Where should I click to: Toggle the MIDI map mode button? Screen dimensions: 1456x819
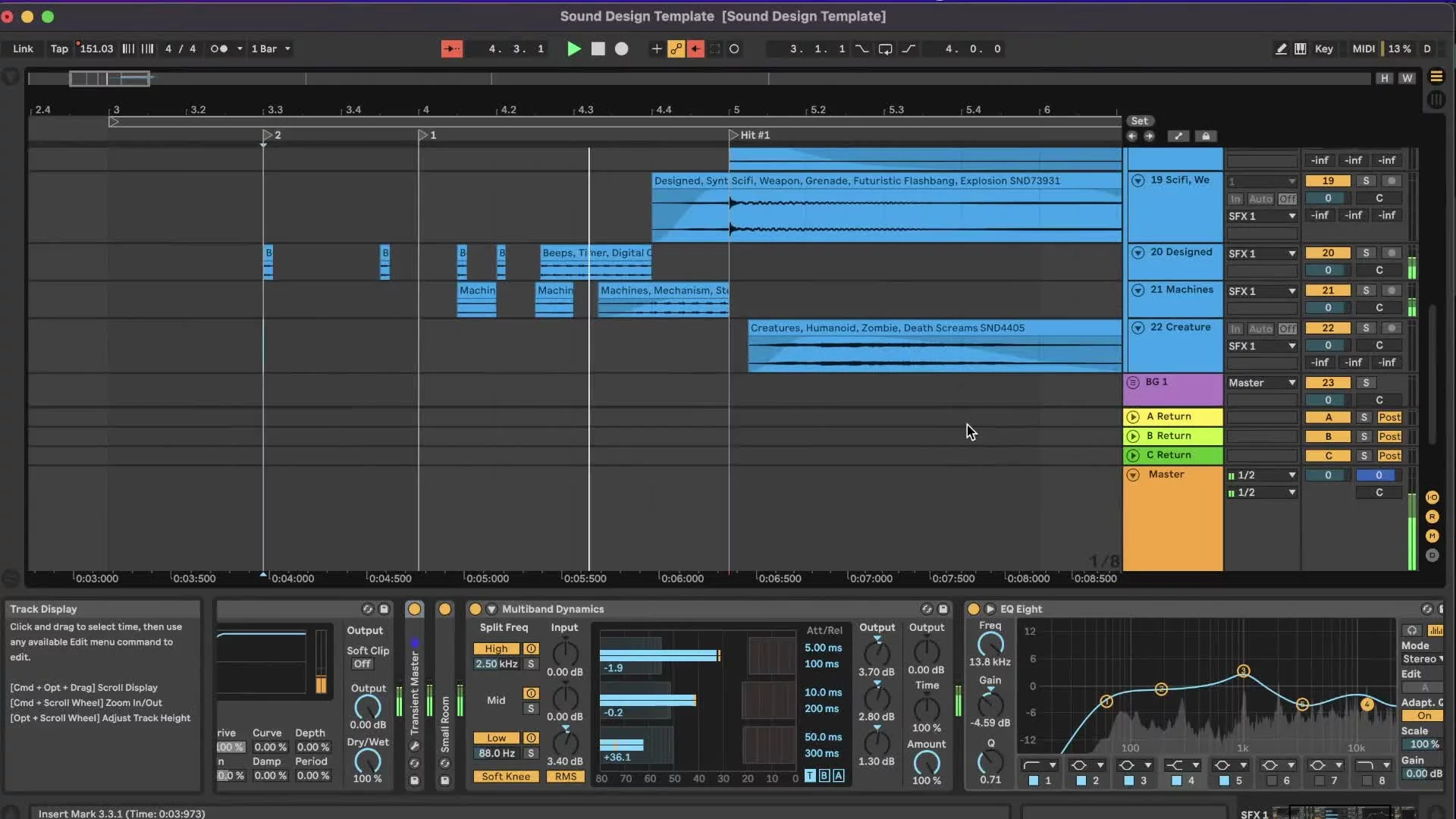click(1363, 49)
